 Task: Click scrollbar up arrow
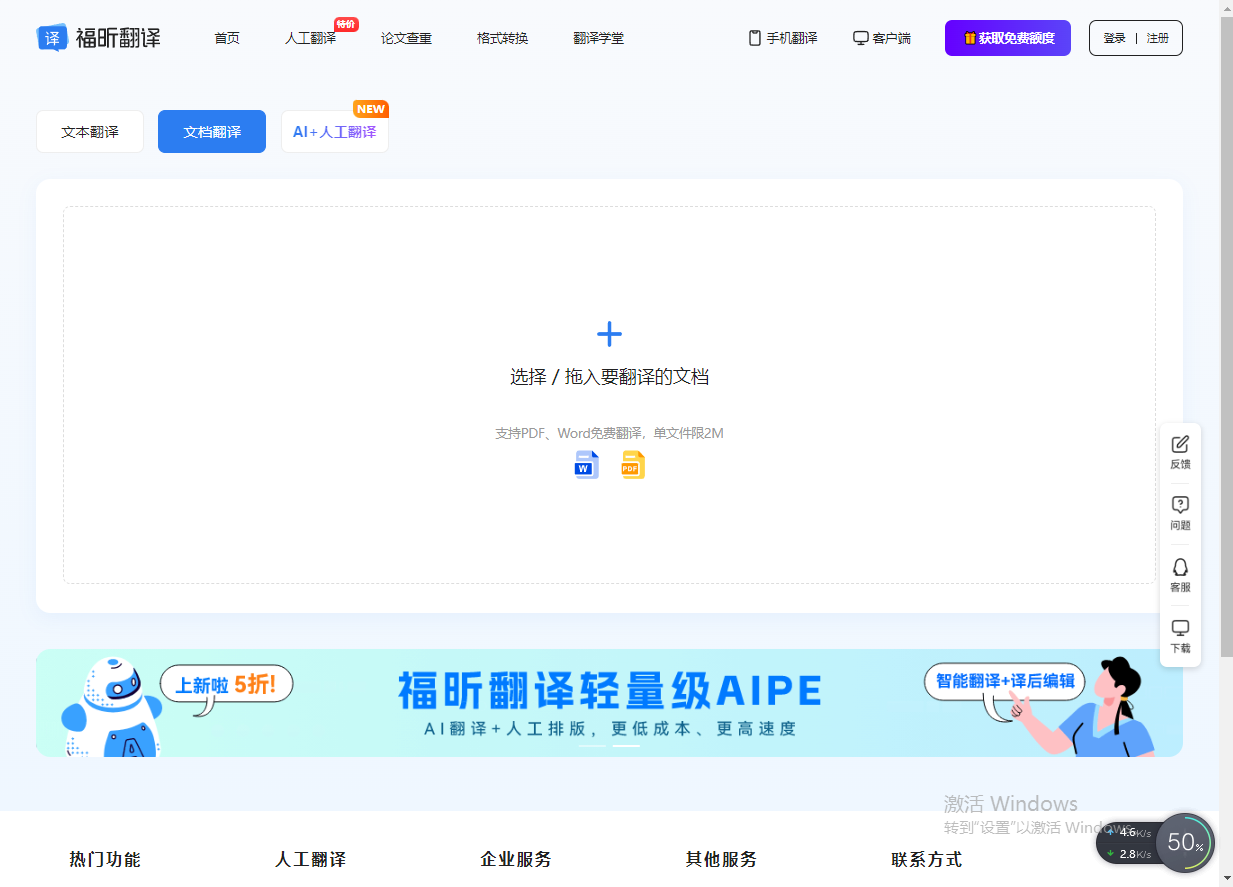pyautogui.click(x=1226, y=8)
